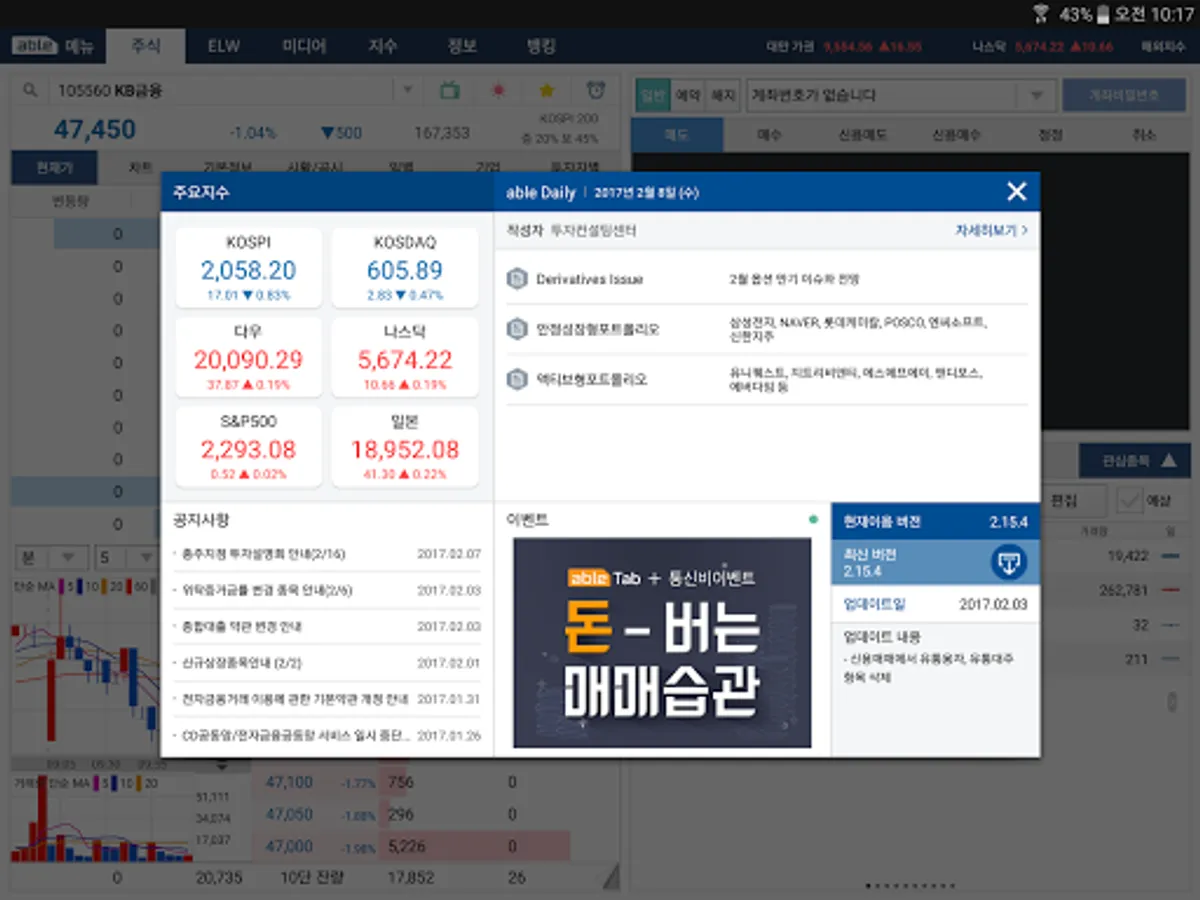Switch to the 주식 tab
1200x900 pixels.
pos(145,46)
